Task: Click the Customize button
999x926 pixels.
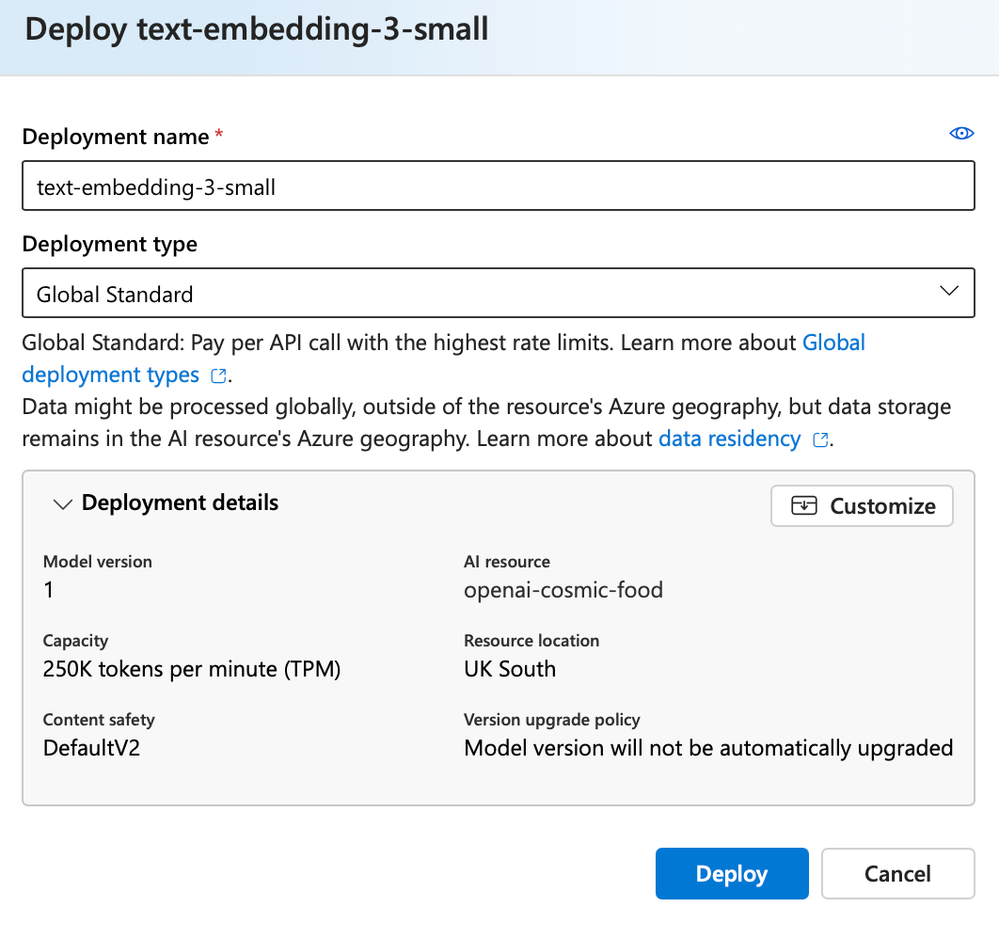Action: coord(861,506)
